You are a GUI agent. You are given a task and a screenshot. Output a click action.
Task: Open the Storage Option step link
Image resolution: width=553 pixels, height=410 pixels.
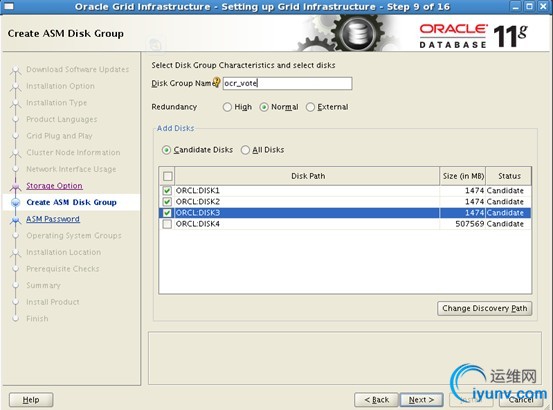click(x=54, y=186)
